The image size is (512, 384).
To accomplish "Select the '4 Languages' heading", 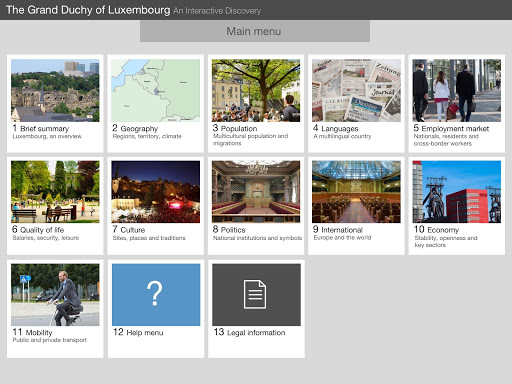I will [336, 128].
